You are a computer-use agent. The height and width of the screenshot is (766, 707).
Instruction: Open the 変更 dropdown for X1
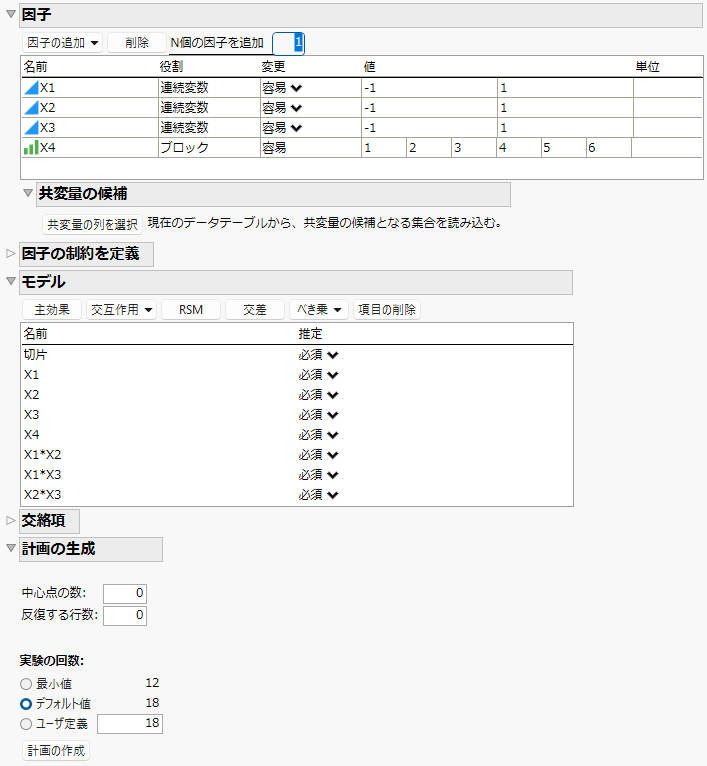tap(297, 88)
